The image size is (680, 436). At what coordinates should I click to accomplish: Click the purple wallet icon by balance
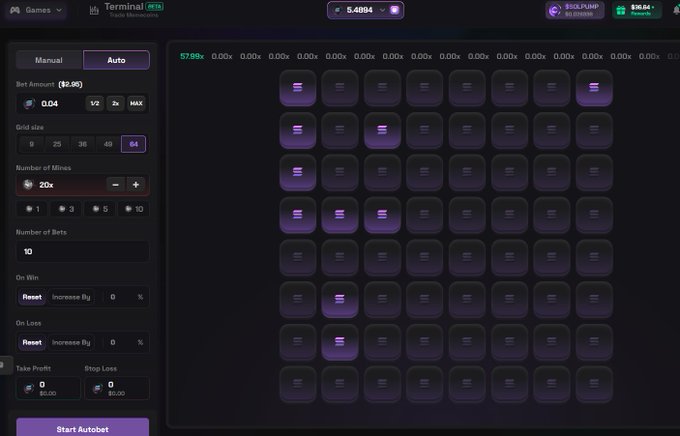[394, 10]
